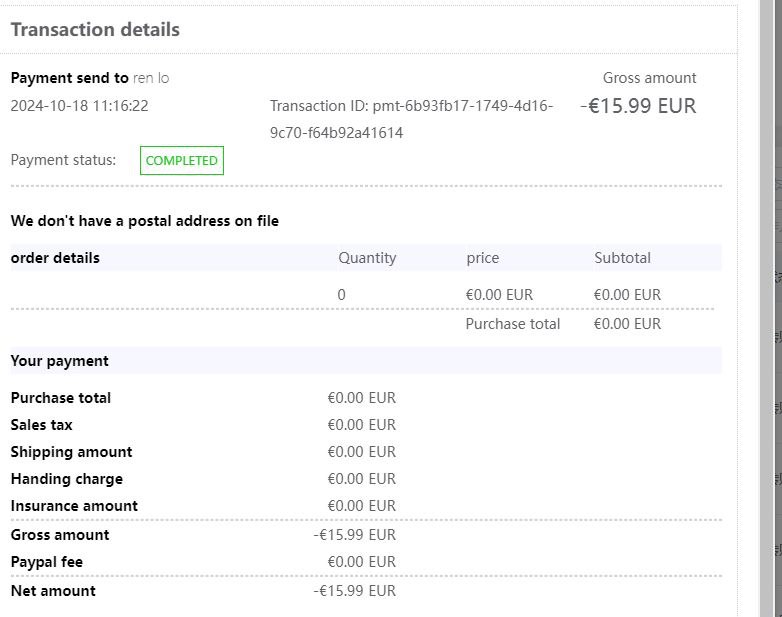Click the price column header

tap(482, 258)
